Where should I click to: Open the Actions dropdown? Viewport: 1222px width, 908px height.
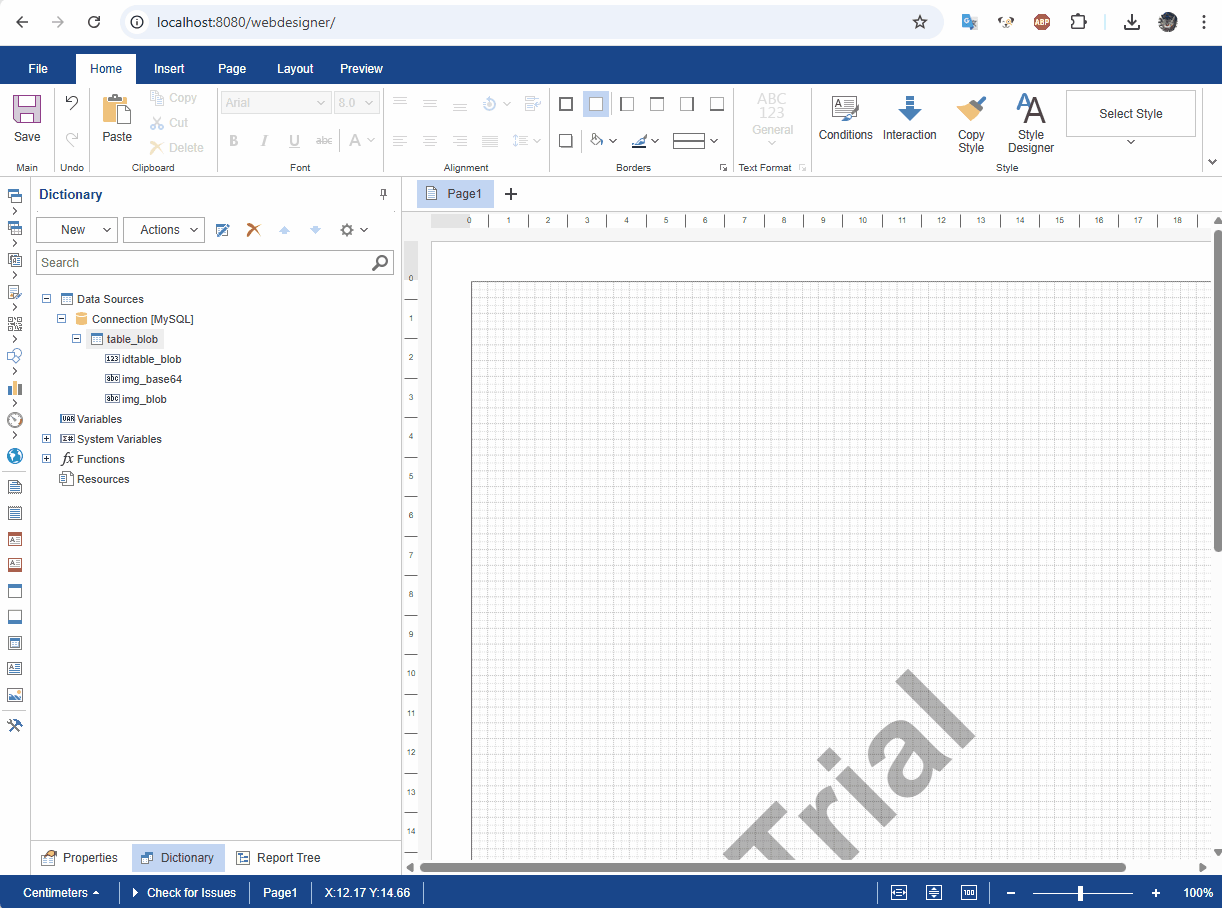click(x=164, y=230)
